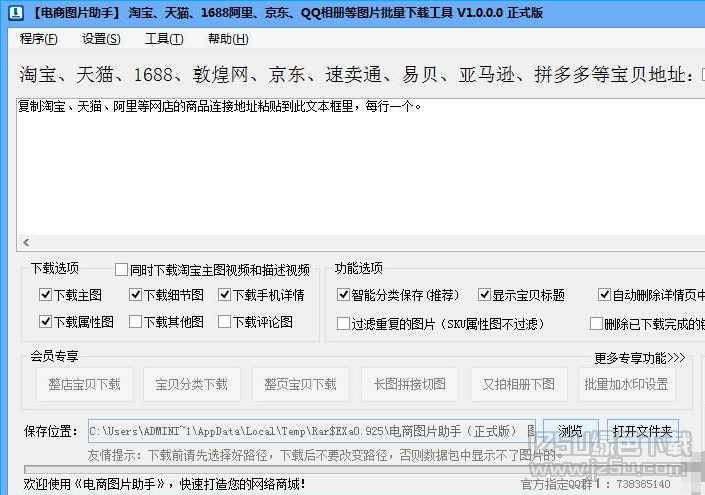The image size is (705, 495).
Task: Click the 长图拼接切图 button
Action: pos(410,384)
